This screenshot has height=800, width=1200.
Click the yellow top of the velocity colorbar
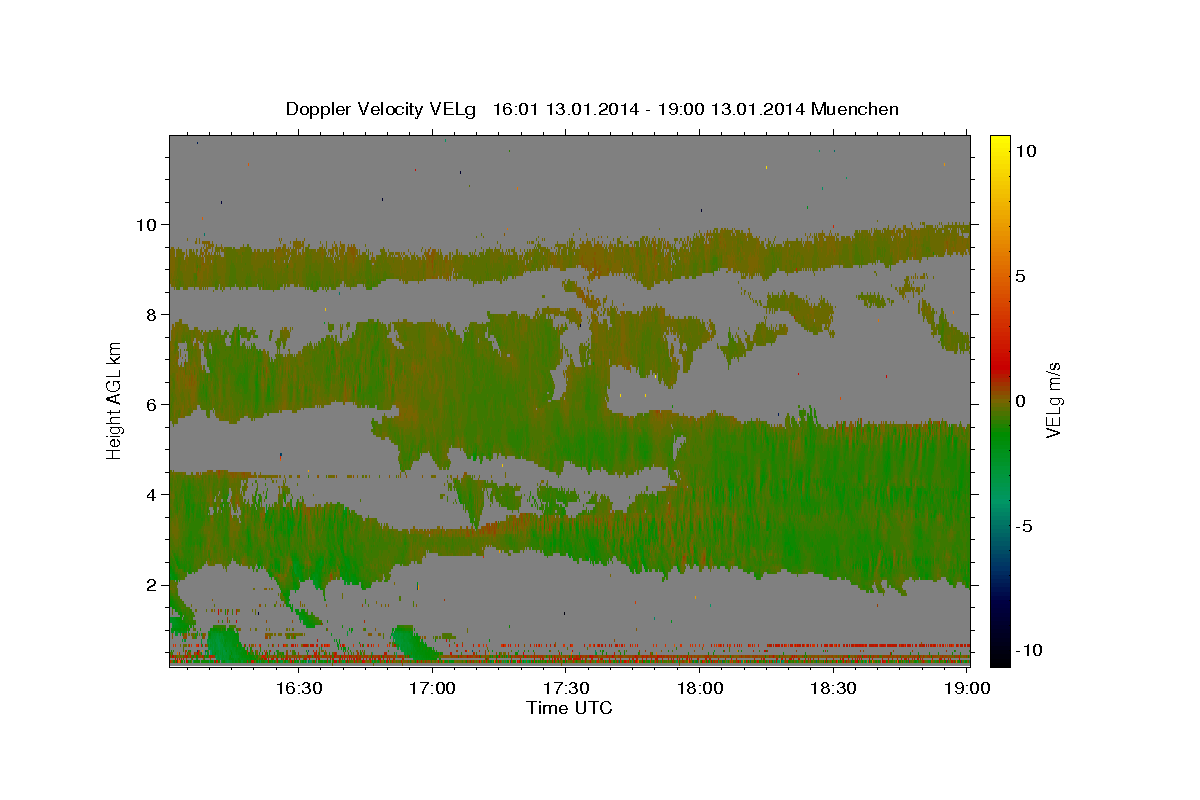click(999, 145)
